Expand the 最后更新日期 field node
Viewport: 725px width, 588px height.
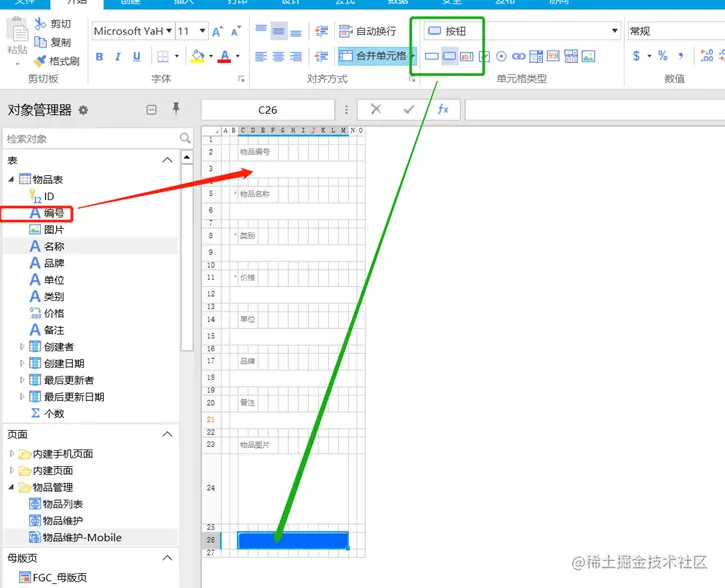pos(21,396)
